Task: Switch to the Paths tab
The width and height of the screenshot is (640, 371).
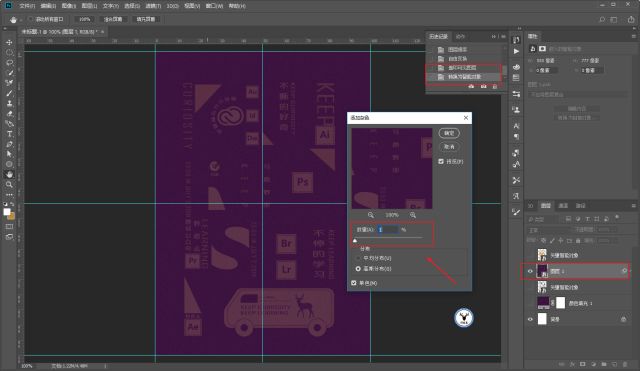Action: coord(580,206)
